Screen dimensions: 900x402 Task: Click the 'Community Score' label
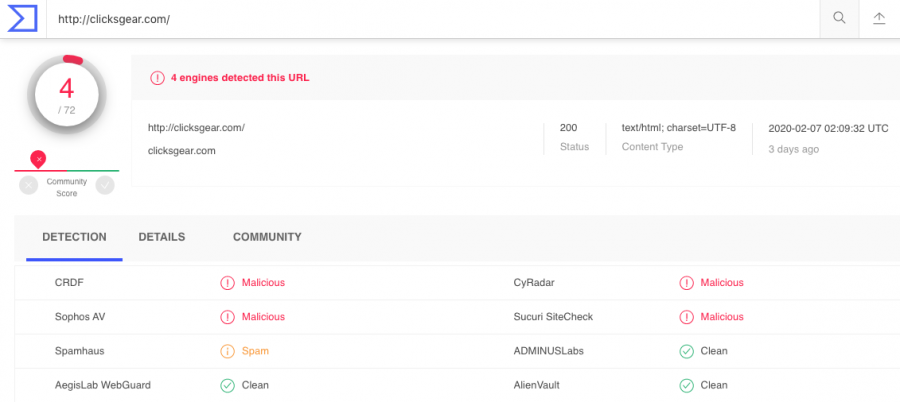pos(67,187)
